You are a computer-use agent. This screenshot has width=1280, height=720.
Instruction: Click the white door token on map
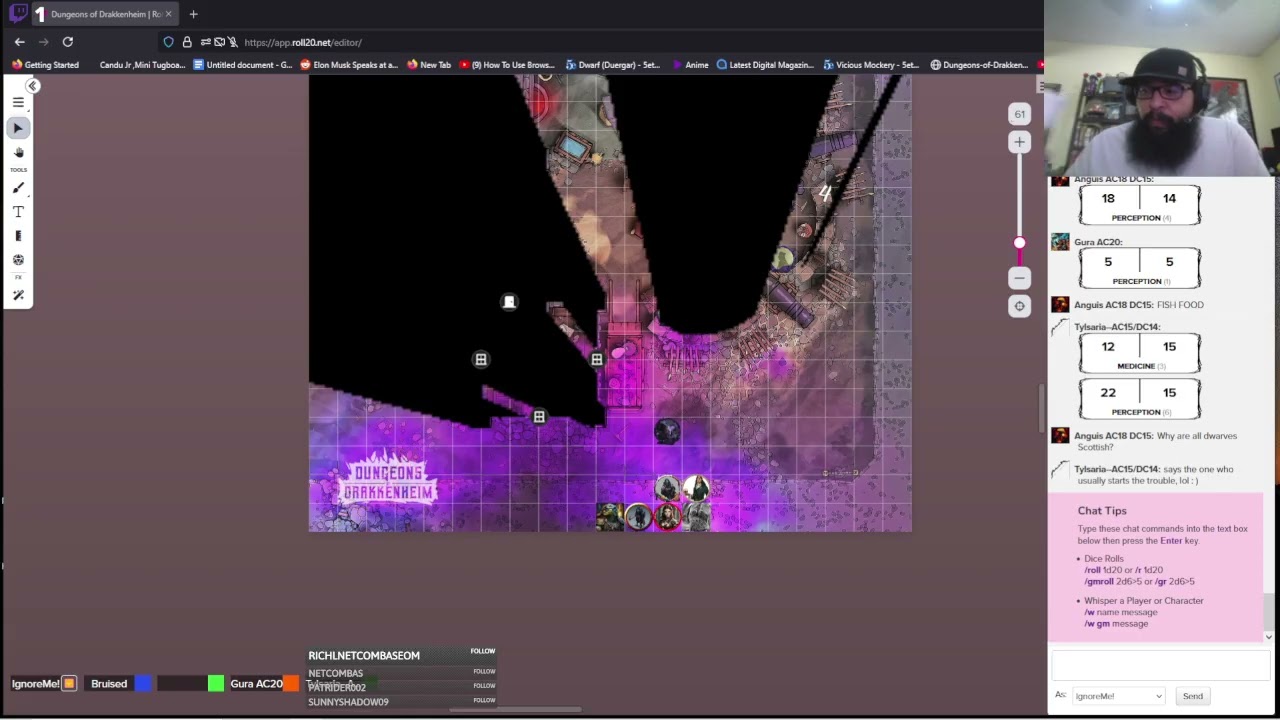[x=509, y=302]
